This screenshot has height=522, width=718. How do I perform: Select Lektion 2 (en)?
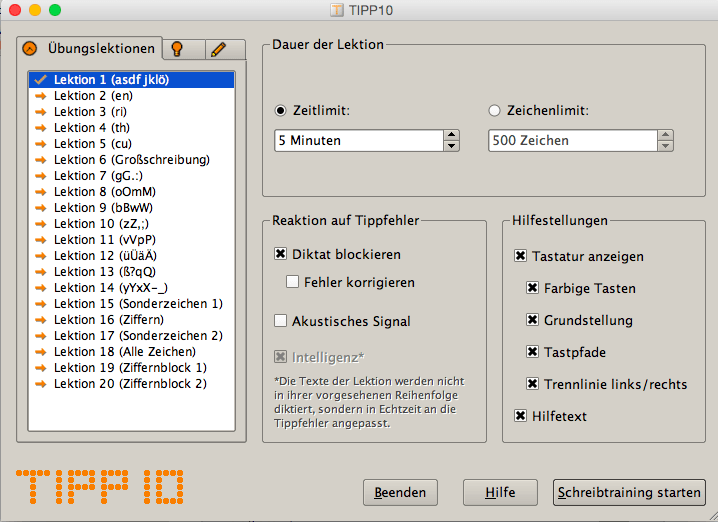[131, 96]
